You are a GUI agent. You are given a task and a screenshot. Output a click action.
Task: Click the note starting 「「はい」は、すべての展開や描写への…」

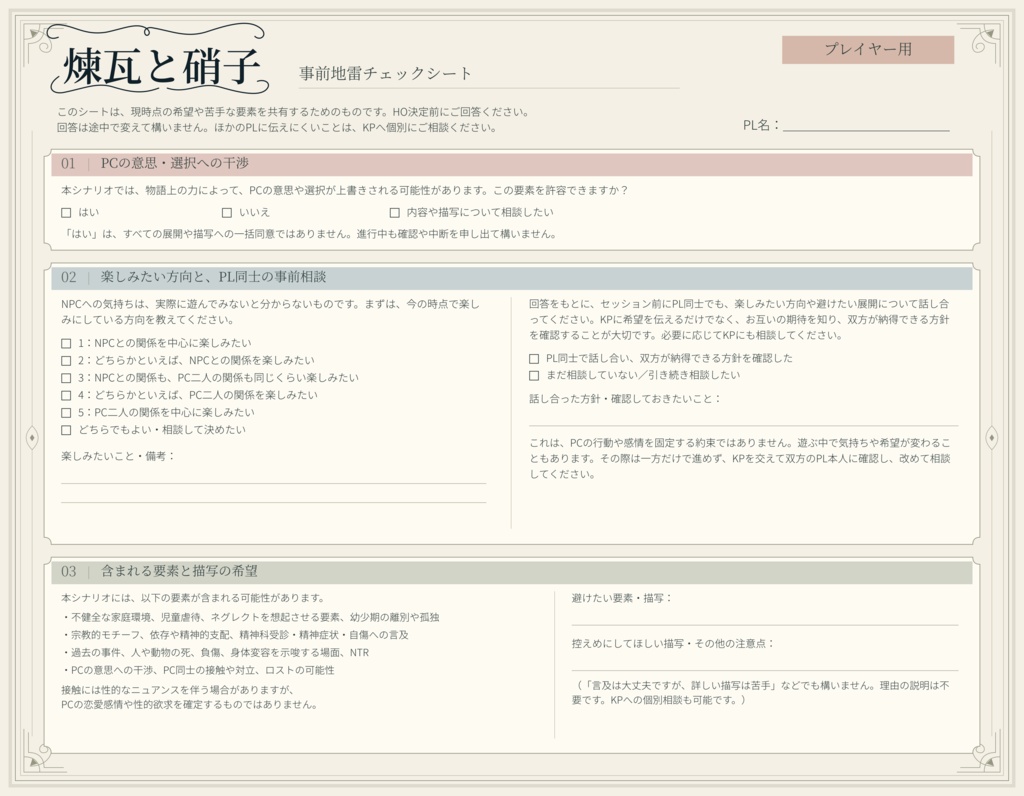click(309, 234)
